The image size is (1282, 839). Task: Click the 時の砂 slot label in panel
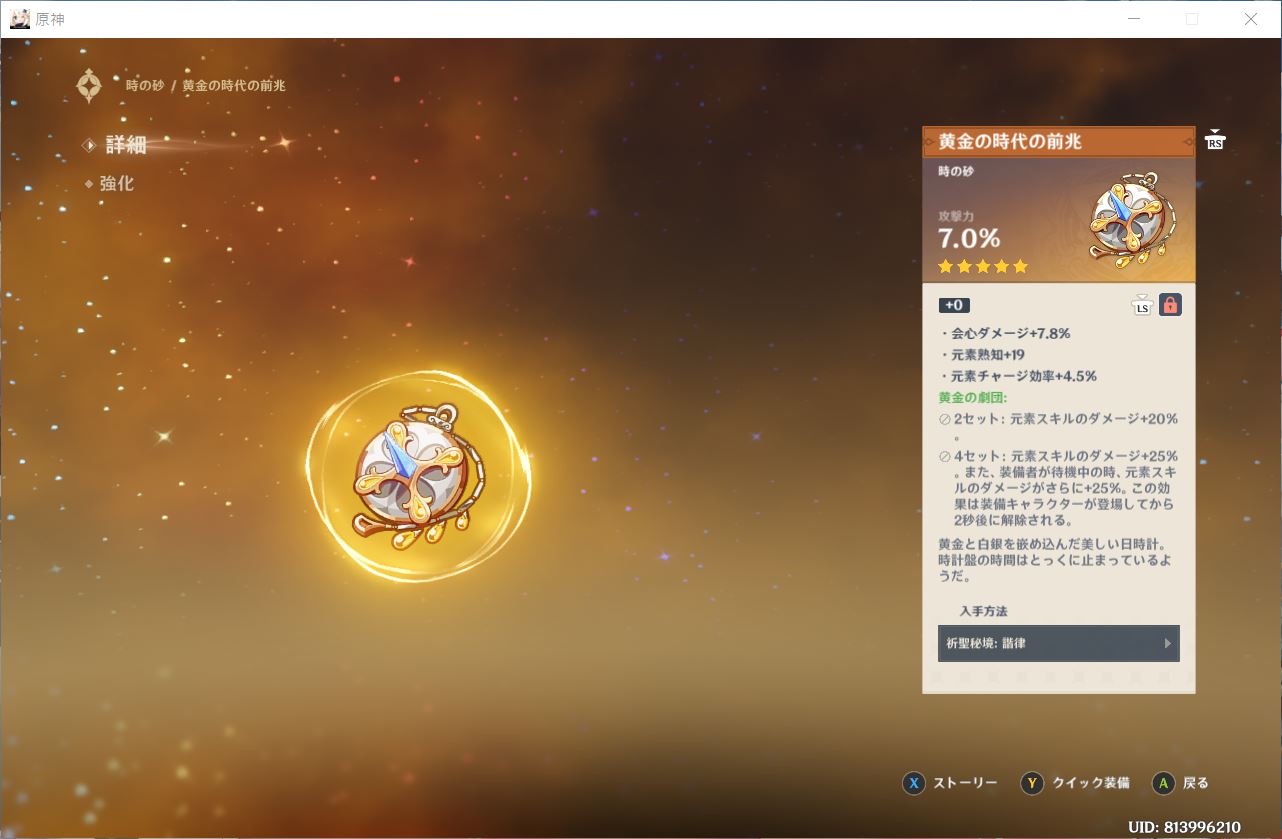[956, 171]
